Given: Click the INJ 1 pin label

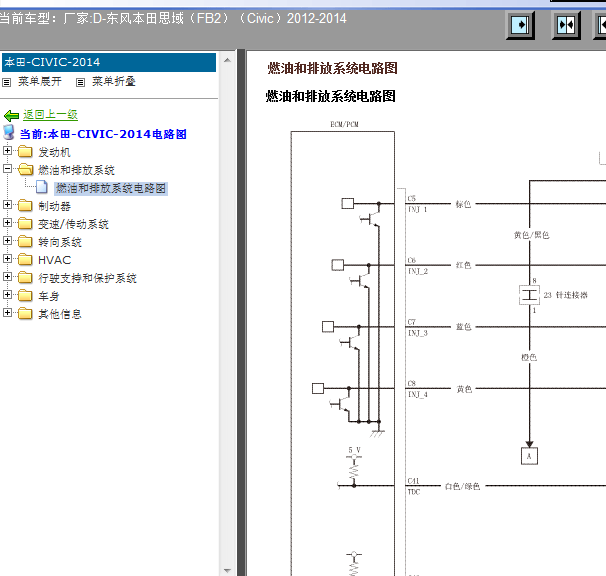Looking at the screenshot, I should tap(417, 210).
